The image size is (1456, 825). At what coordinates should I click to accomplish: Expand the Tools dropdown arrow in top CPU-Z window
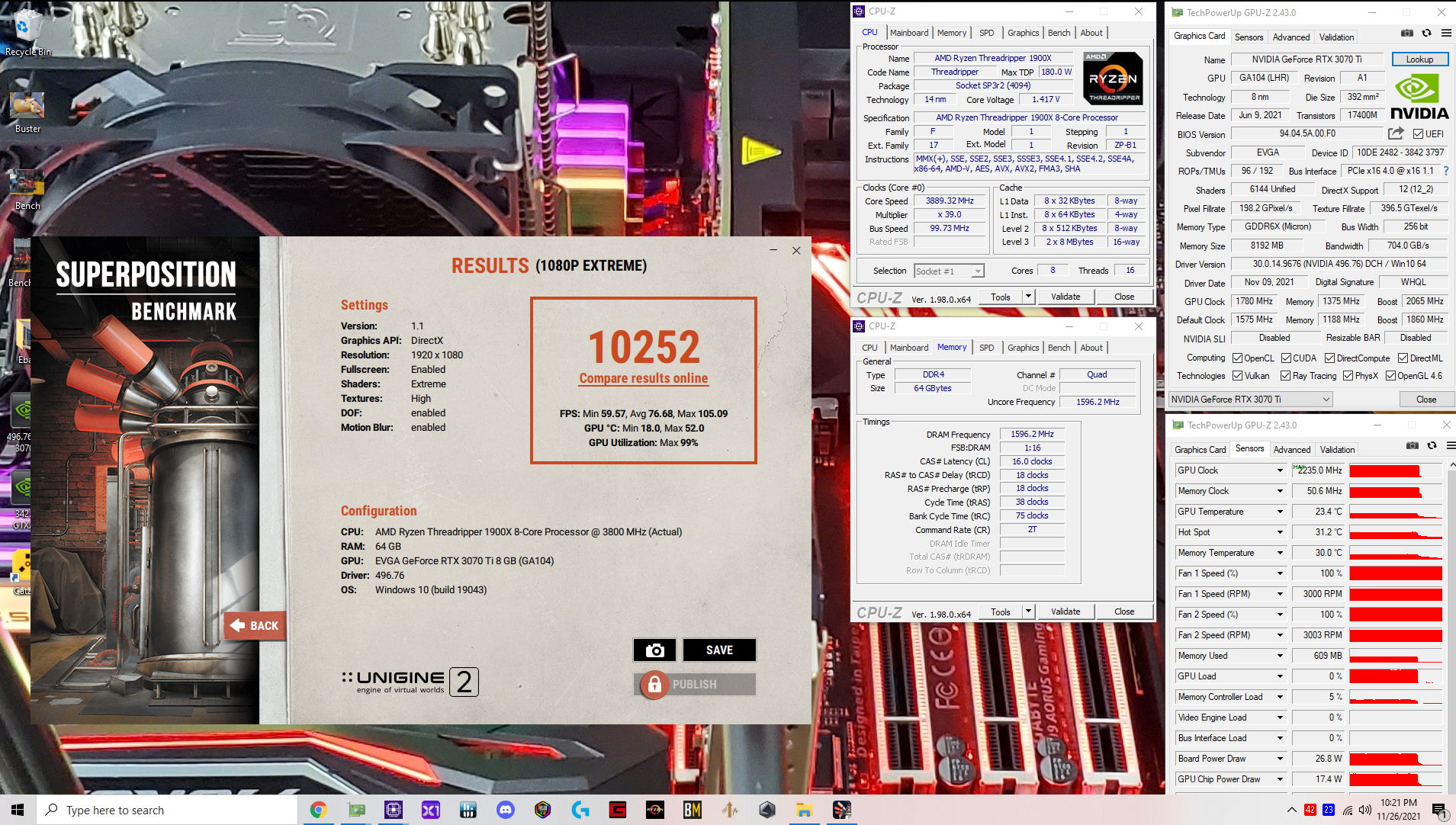pyautogui.click(x=1027, y=297)
